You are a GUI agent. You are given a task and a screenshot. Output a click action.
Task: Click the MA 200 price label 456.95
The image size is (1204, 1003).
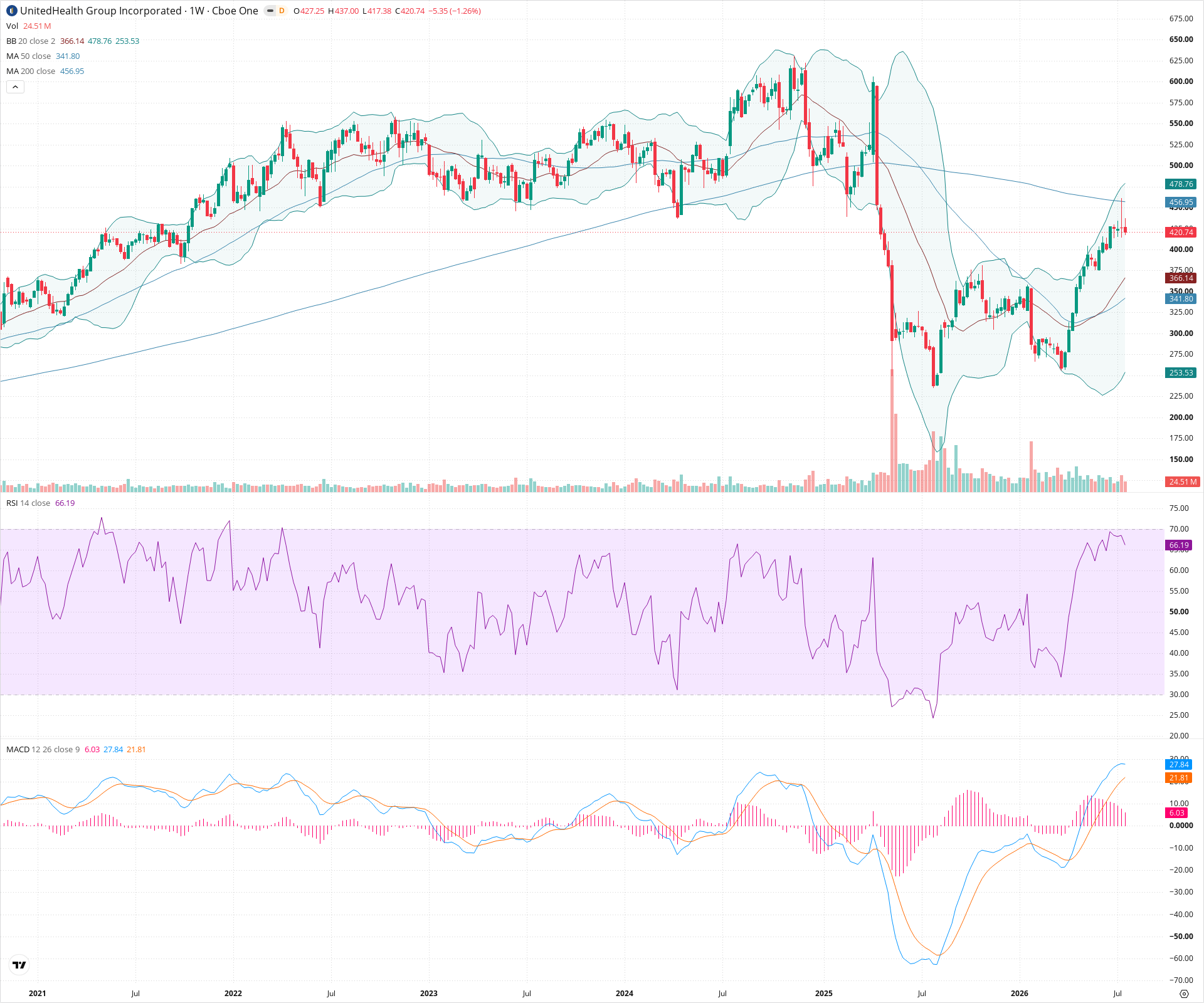(x=1181, y=202)
